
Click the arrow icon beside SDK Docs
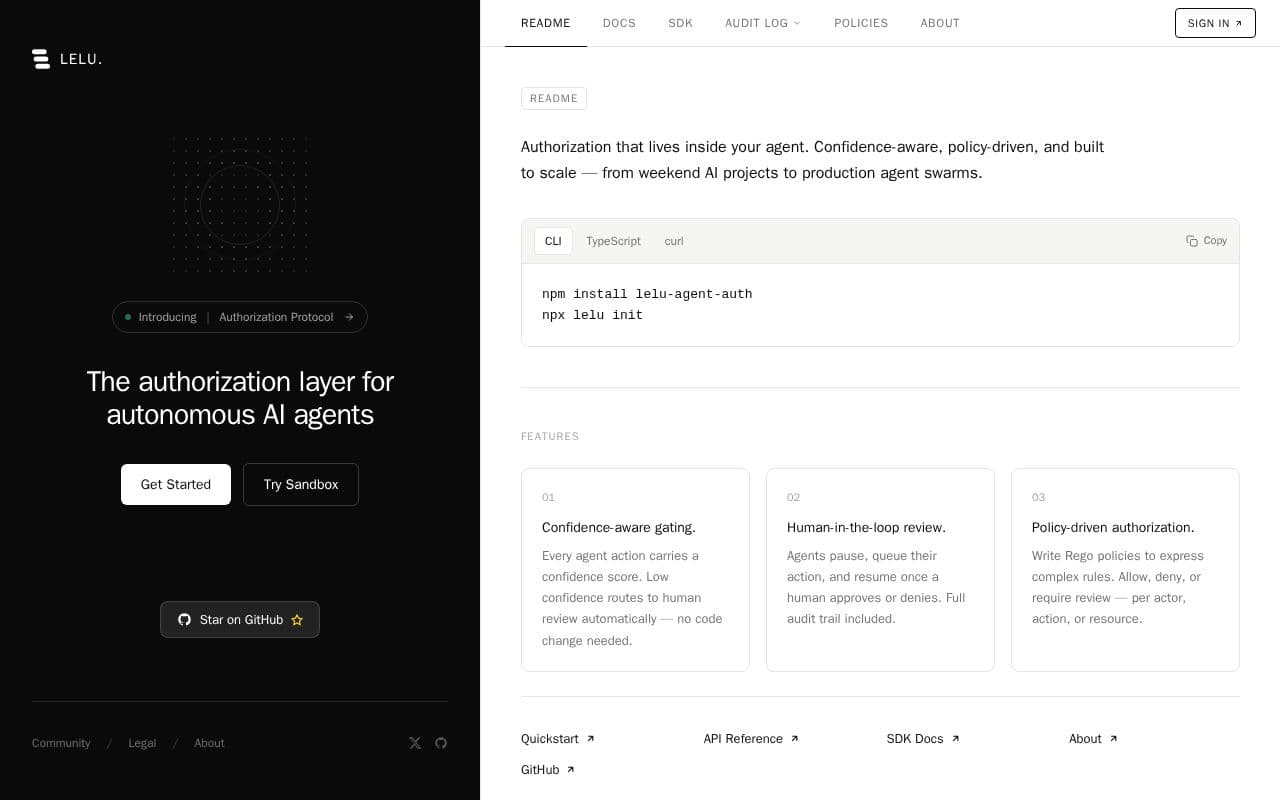coord(955,739)
